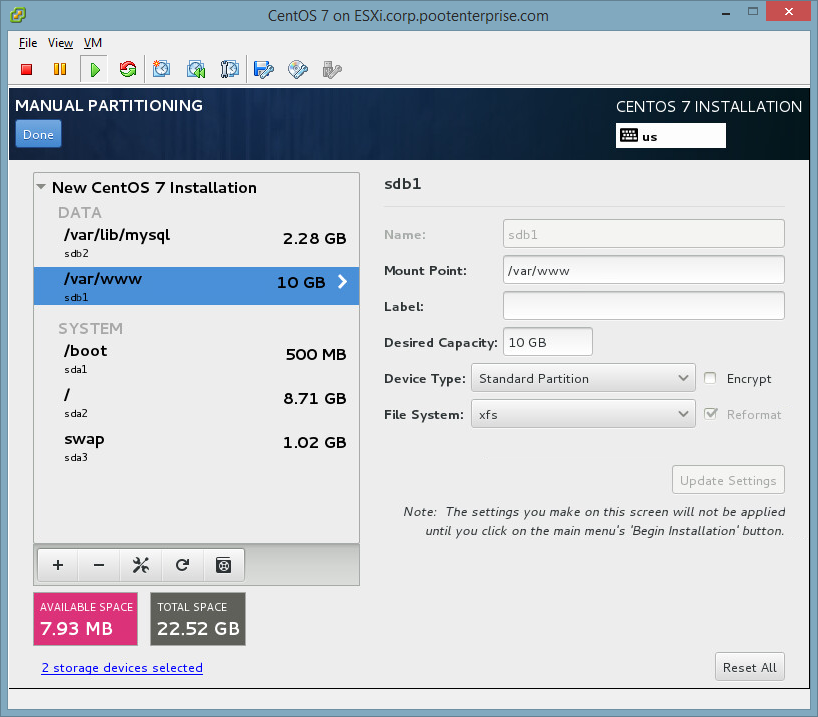
Task: Click the Desired Capacity input field
Action: click(547, 342)
